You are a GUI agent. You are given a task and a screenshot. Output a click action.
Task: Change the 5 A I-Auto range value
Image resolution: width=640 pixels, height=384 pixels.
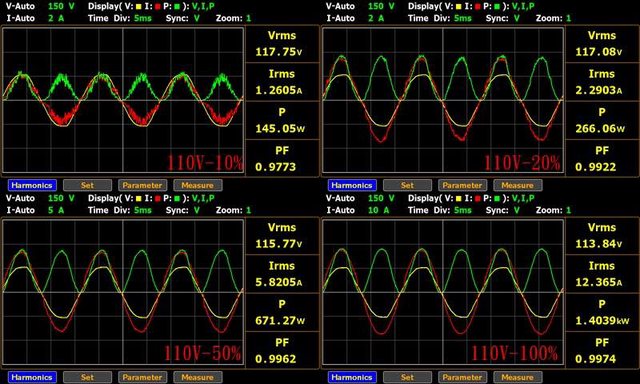click(56, 210)
